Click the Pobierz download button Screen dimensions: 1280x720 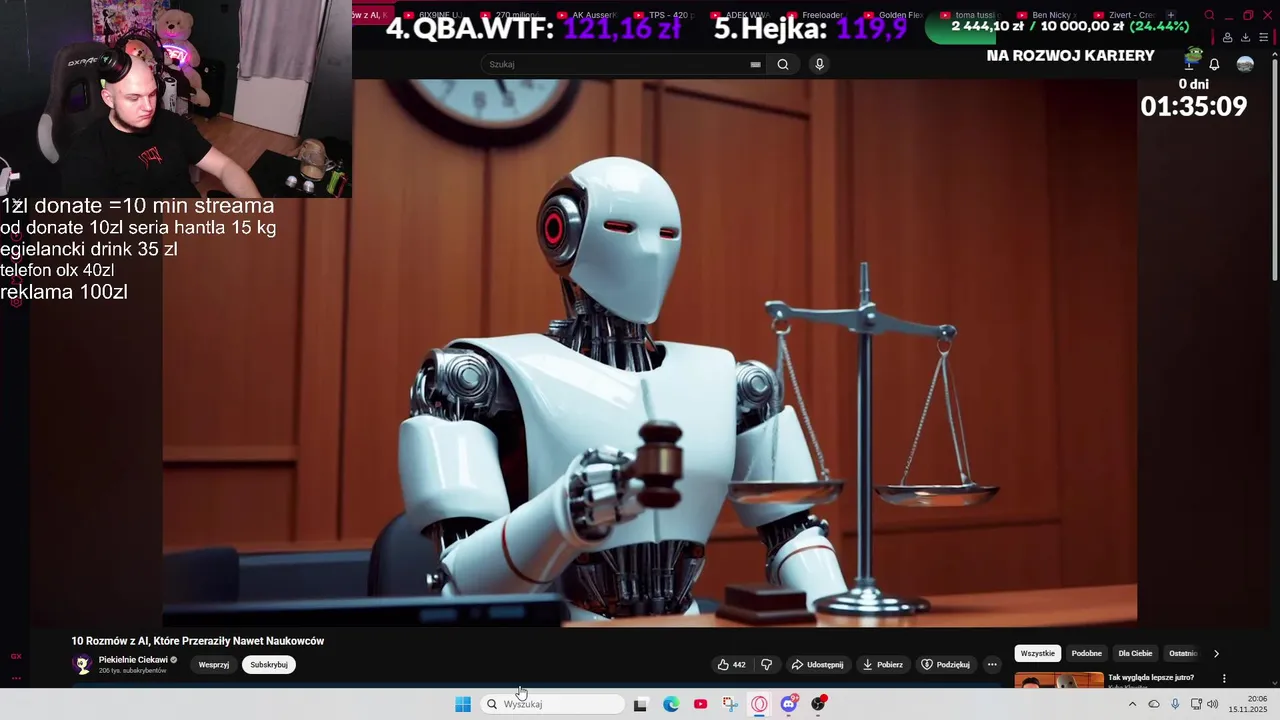click(883, 664)
